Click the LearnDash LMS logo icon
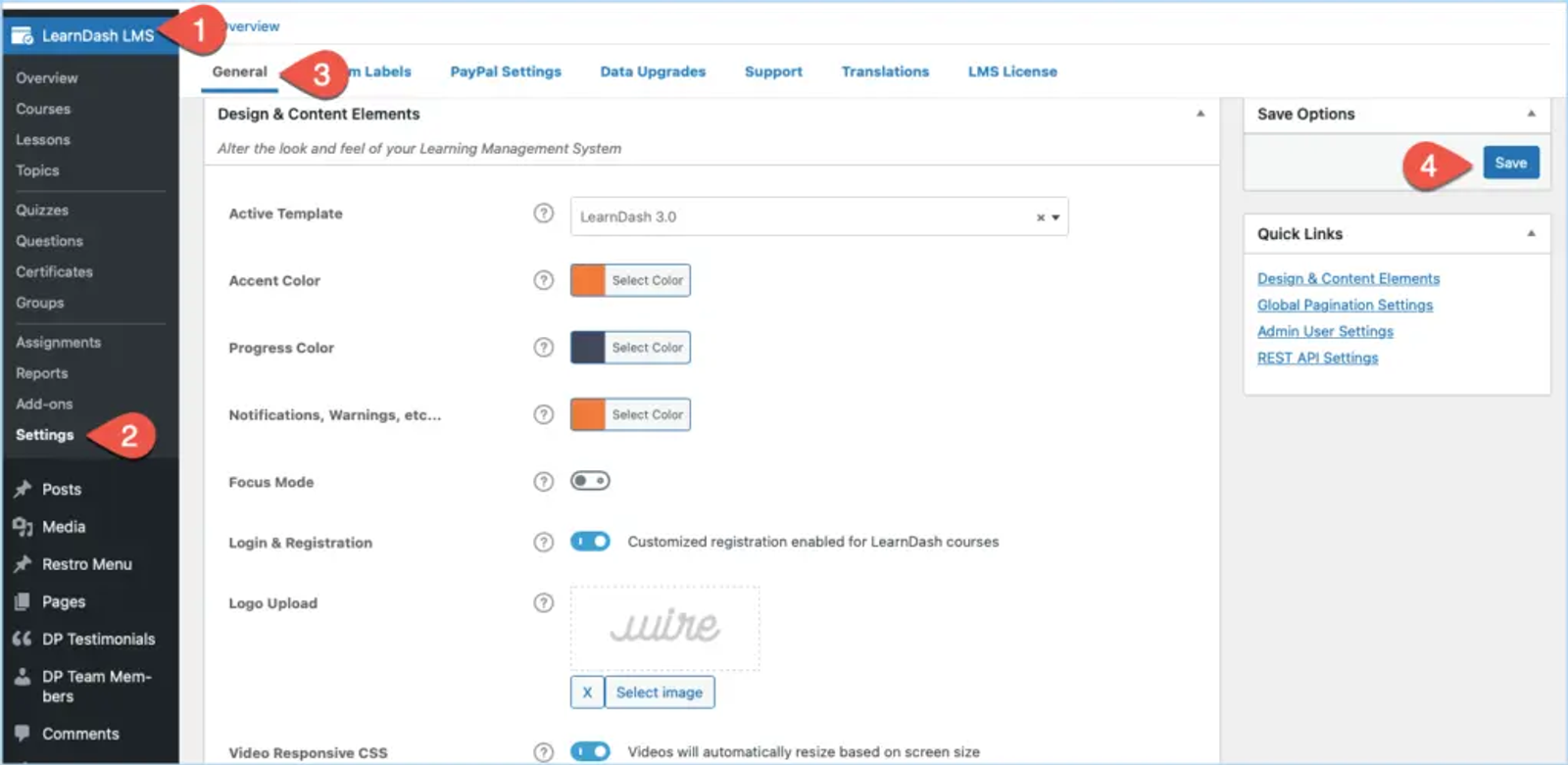Screen dimensions: 1568x765 pos(23,36)
